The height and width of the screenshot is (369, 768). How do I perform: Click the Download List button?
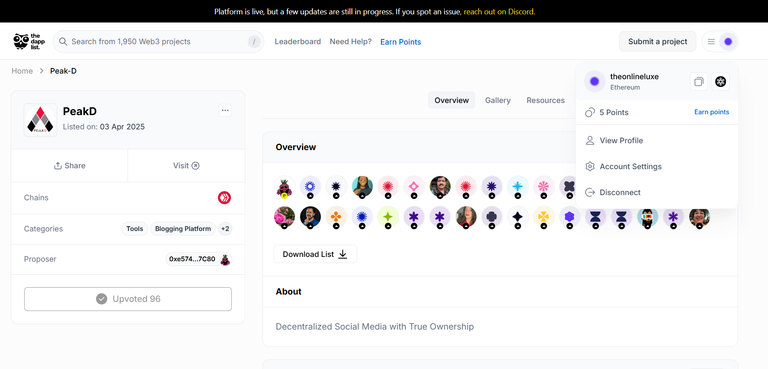pos(315,254)
